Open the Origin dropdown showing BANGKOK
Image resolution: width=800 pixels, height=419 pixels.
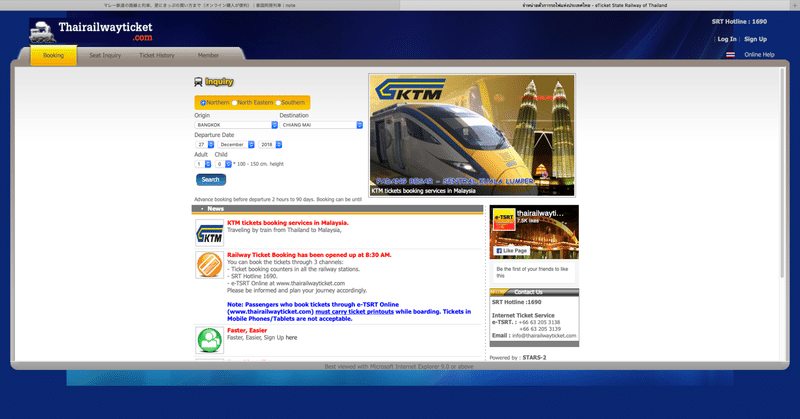(x=236, y=125)
